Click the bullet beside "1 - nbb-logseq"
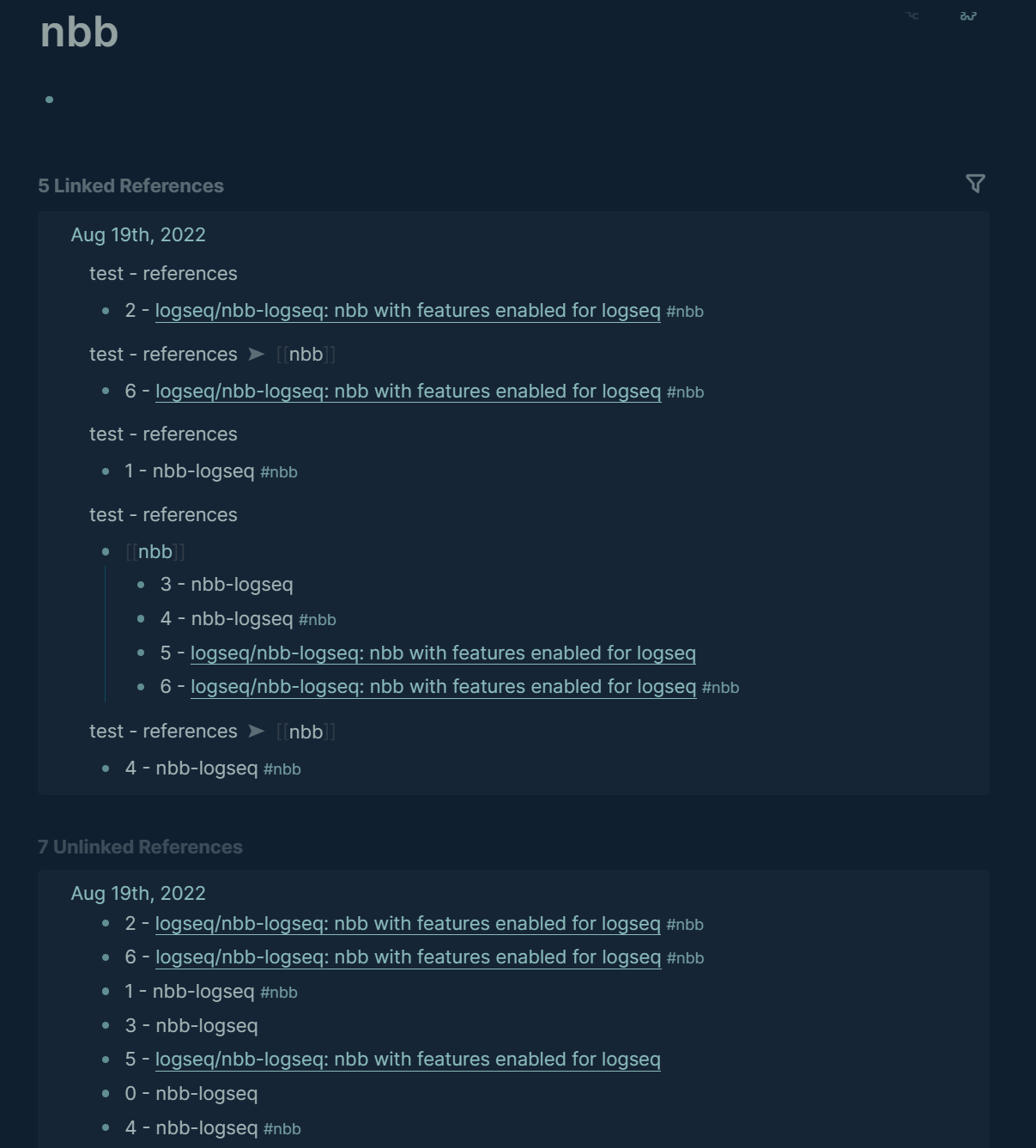1036x1148 pixels. [x=105, y=472]
